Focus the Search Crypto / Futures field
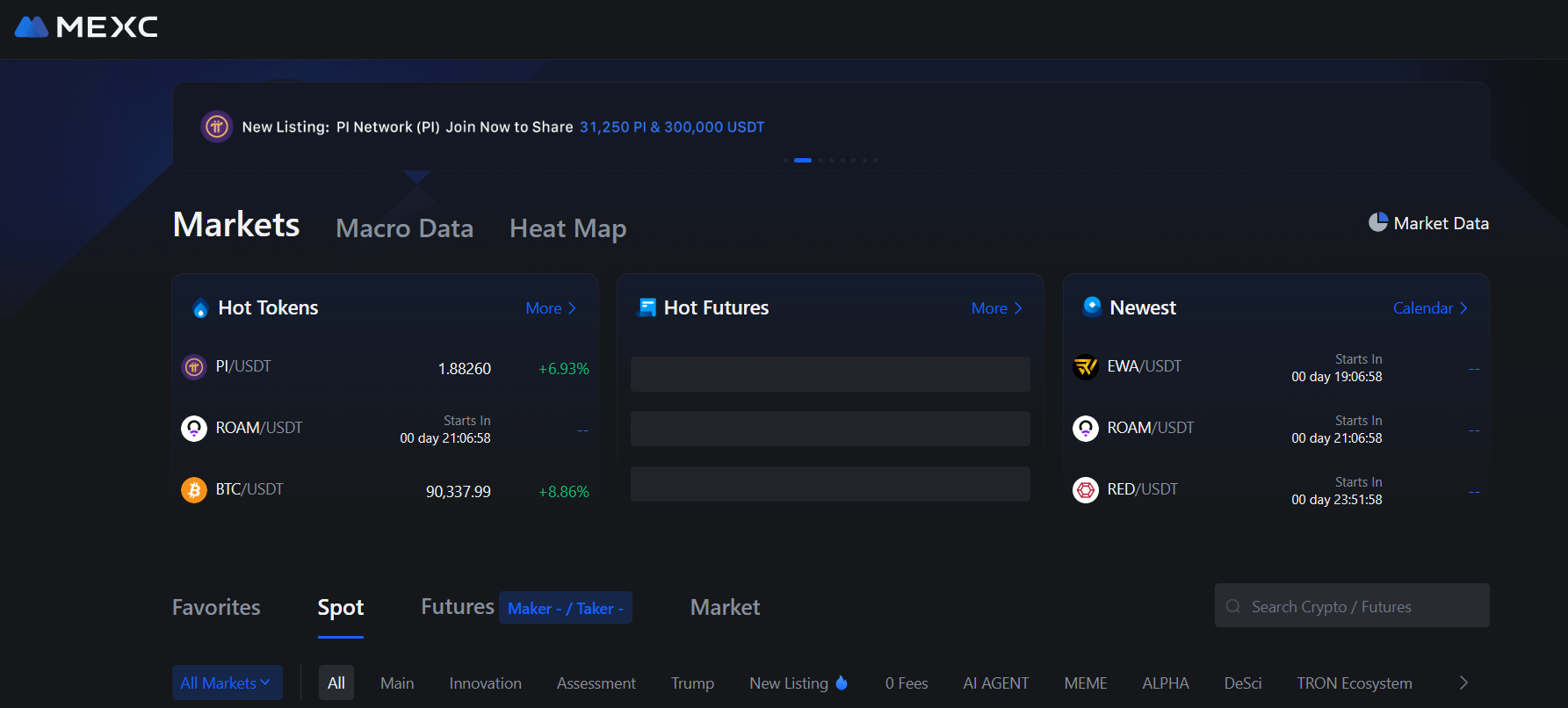Viewport: 1568px width, 708px height. (1352, 605)
